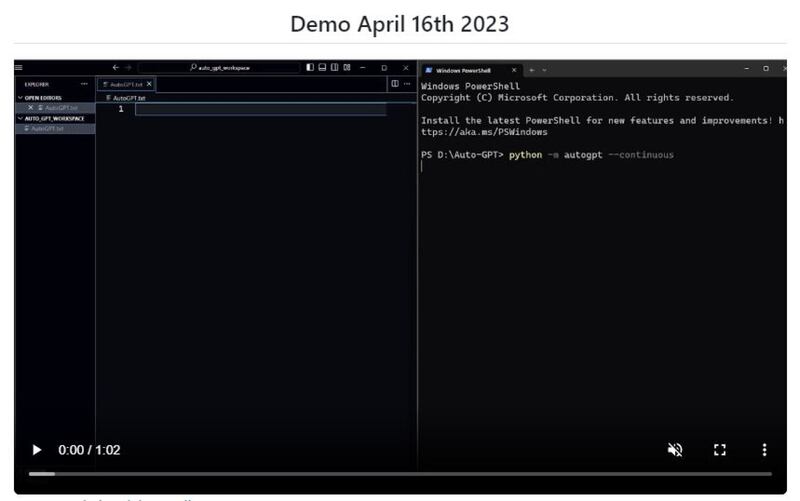The image size is (800, 501).
Task: Split the editor right
Action: 395,84
